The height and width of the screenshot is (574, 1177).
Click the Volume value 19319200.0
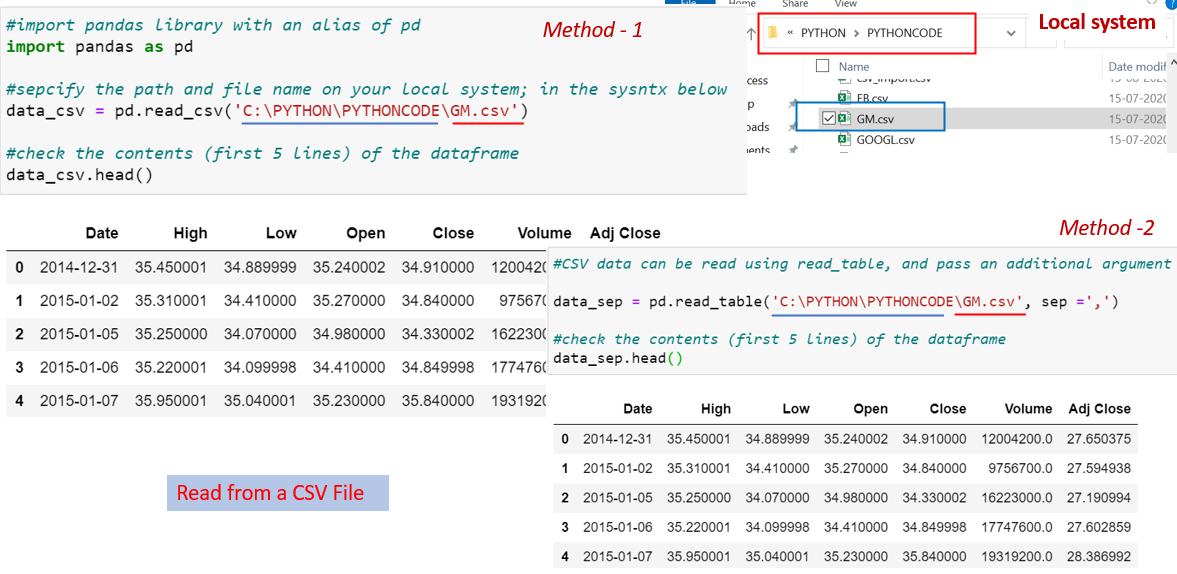[x=1015, y=558]
